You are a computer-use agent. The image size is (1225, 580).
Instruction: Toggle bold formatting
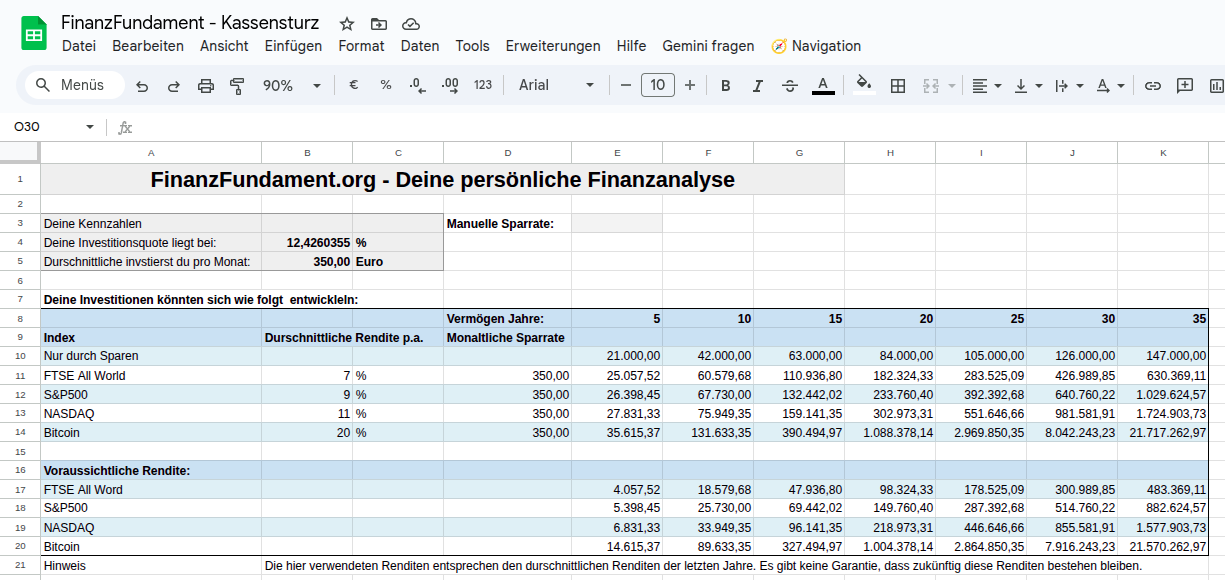pyautogui.click(x=726, y=86)
